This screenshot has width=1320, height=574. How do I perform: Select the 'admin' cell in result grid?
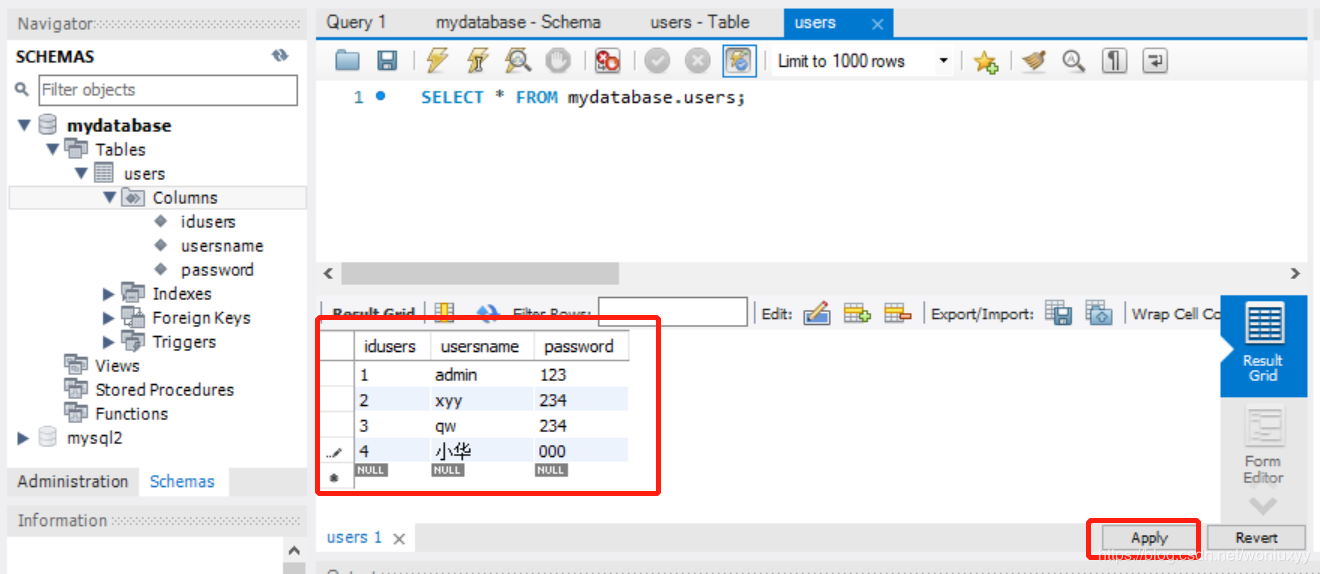coord(481,375)
